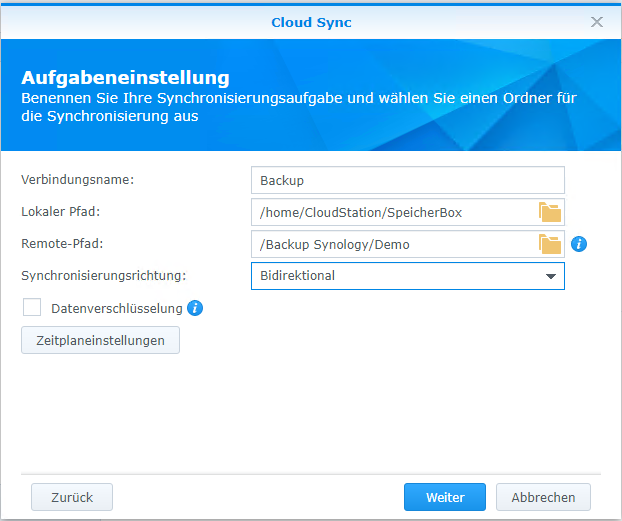
Task: Click the Remote-Pfad text field
Action: [393, 244]
